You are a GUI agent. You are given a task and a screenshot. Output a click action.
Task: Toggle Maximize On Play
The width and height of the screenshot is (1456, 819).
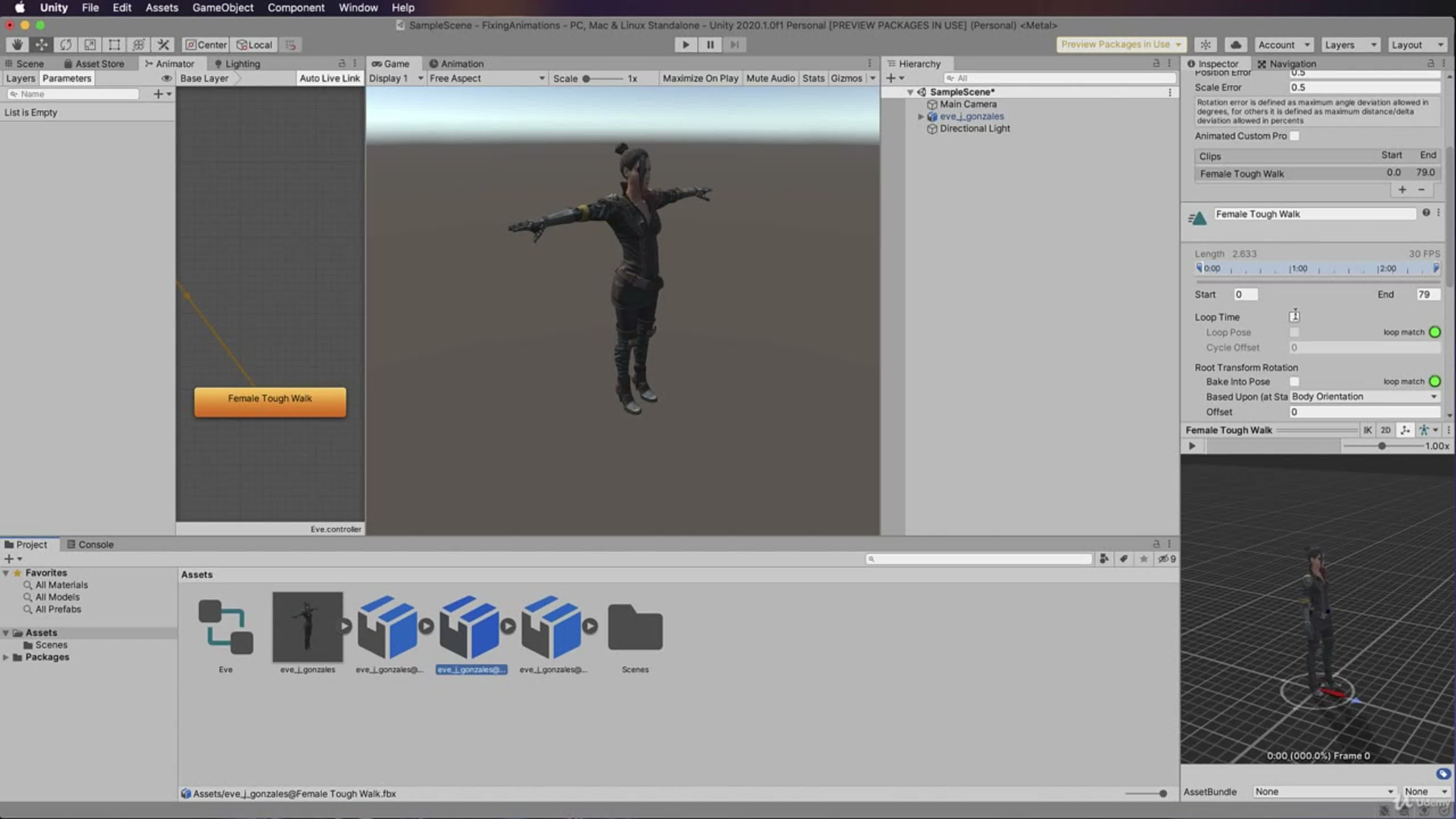[x=700, y=79]
